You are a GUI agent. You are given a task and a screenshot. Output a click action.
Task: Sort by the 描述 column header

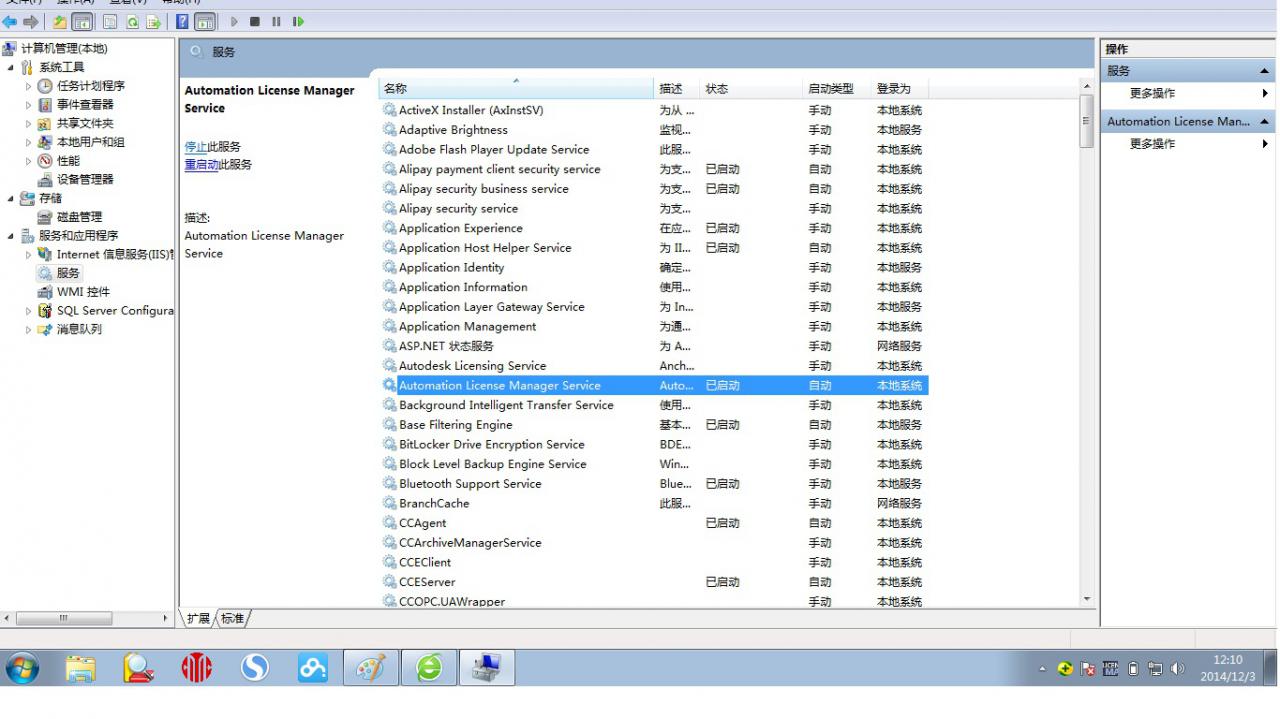pyautogui.click(x=677, y=89)
